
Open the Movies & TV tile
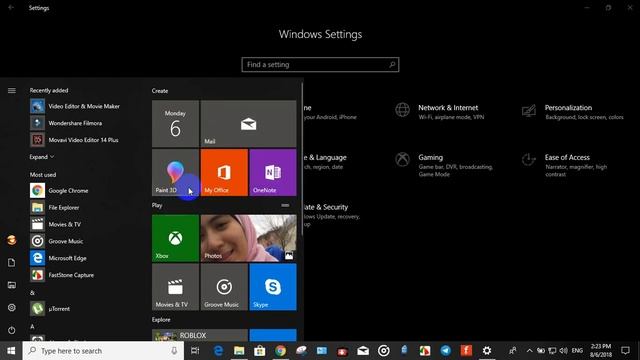(x=176, y=287)
